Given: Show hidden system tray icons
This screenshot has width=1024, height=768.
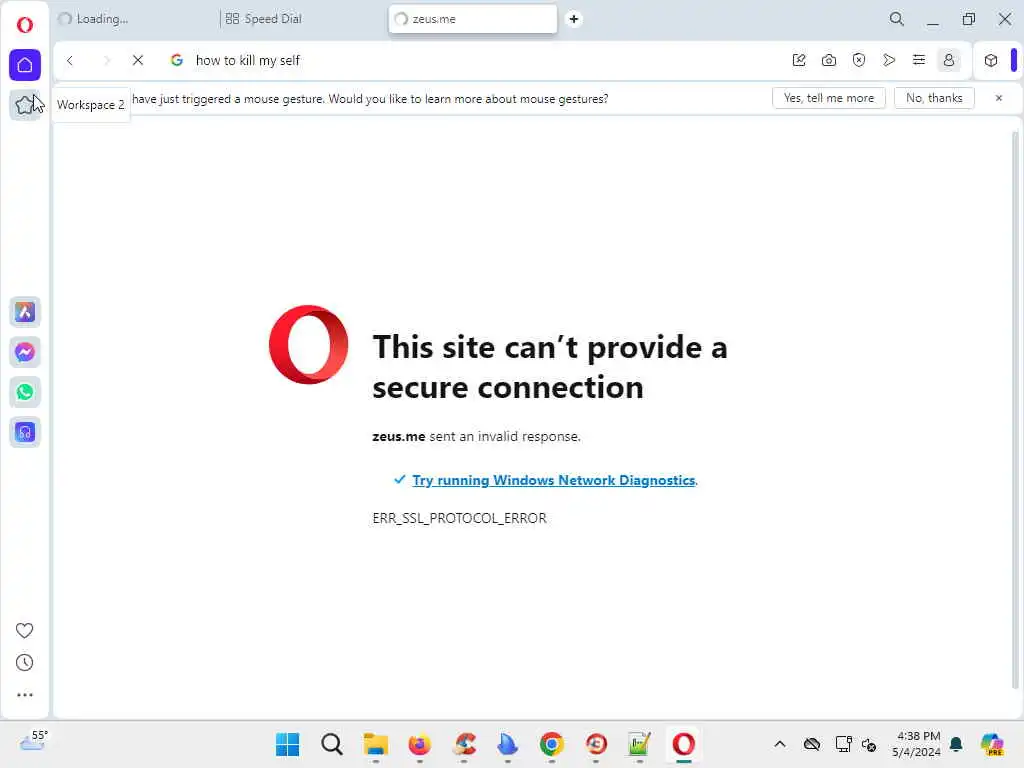Looking at the screenshot, I should (780, 744).
